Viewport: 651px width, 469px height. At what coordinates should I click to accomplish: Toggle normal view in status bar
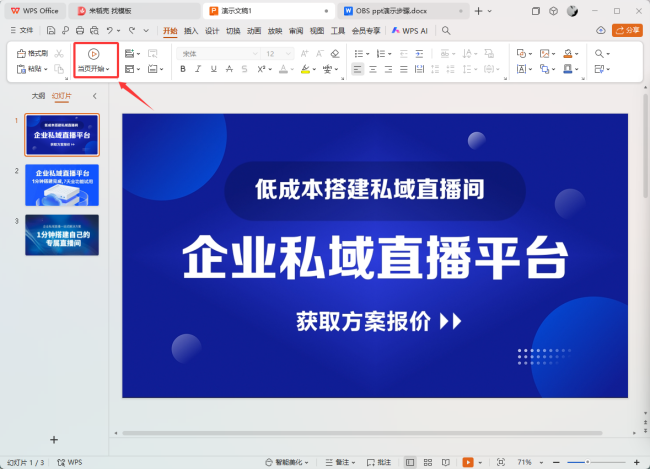(411, 462)
